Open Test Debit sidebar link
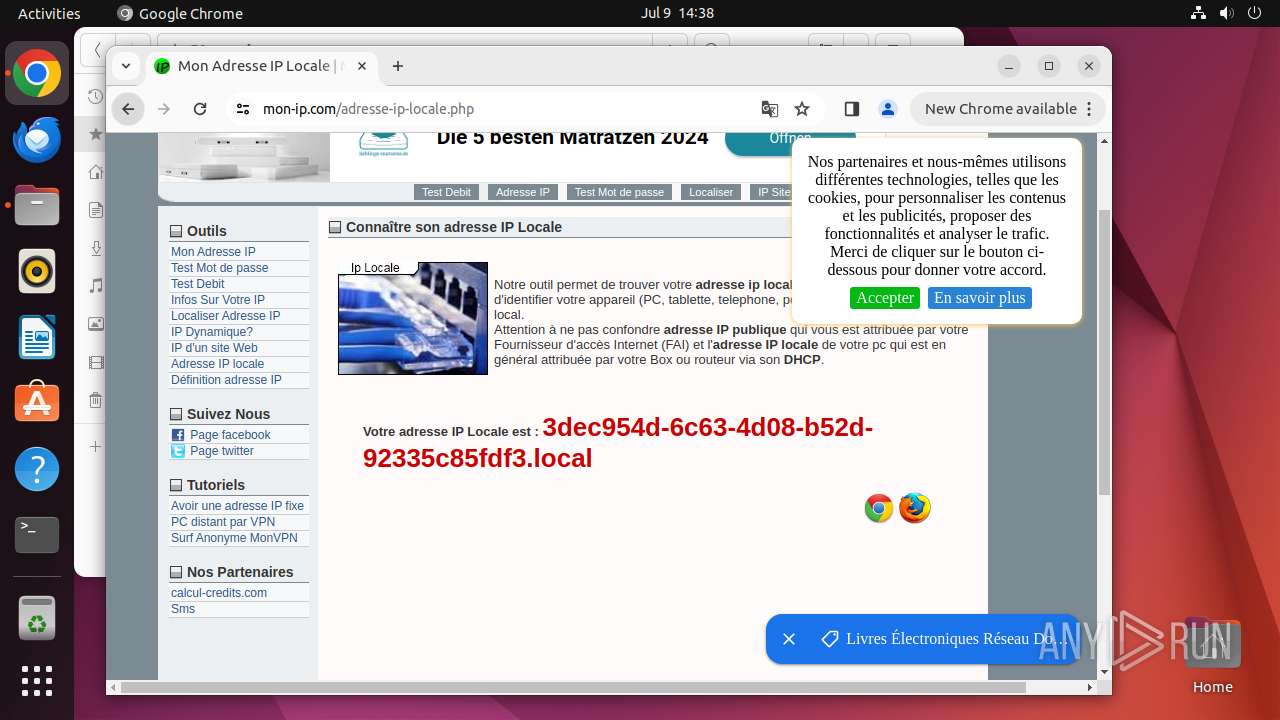This screenshot has height=720, width=1280. (x=198, y=284)
